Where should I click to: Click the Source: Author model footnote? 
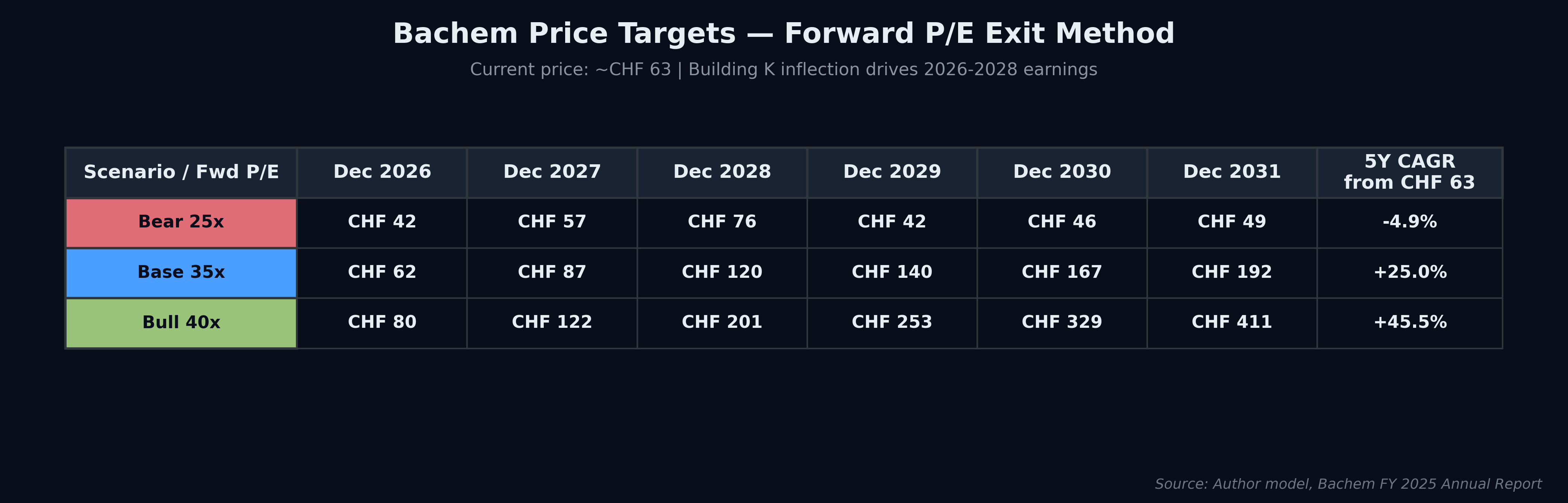click(1348, 484)
